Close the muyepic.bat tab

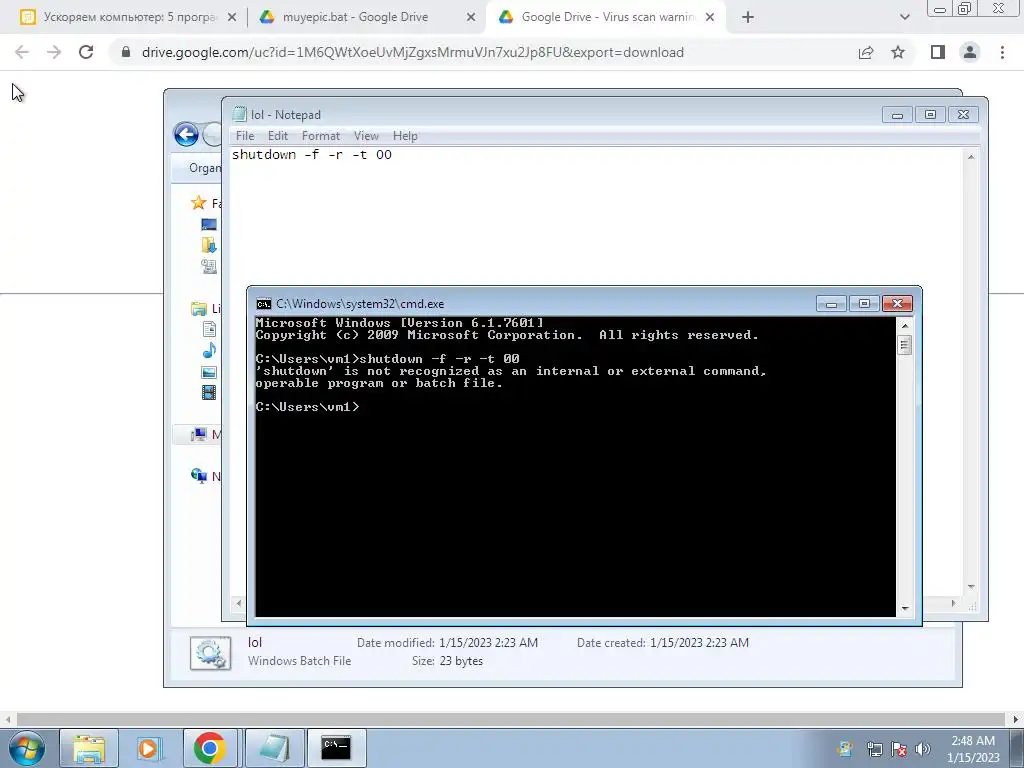click(x=471, y=18)
